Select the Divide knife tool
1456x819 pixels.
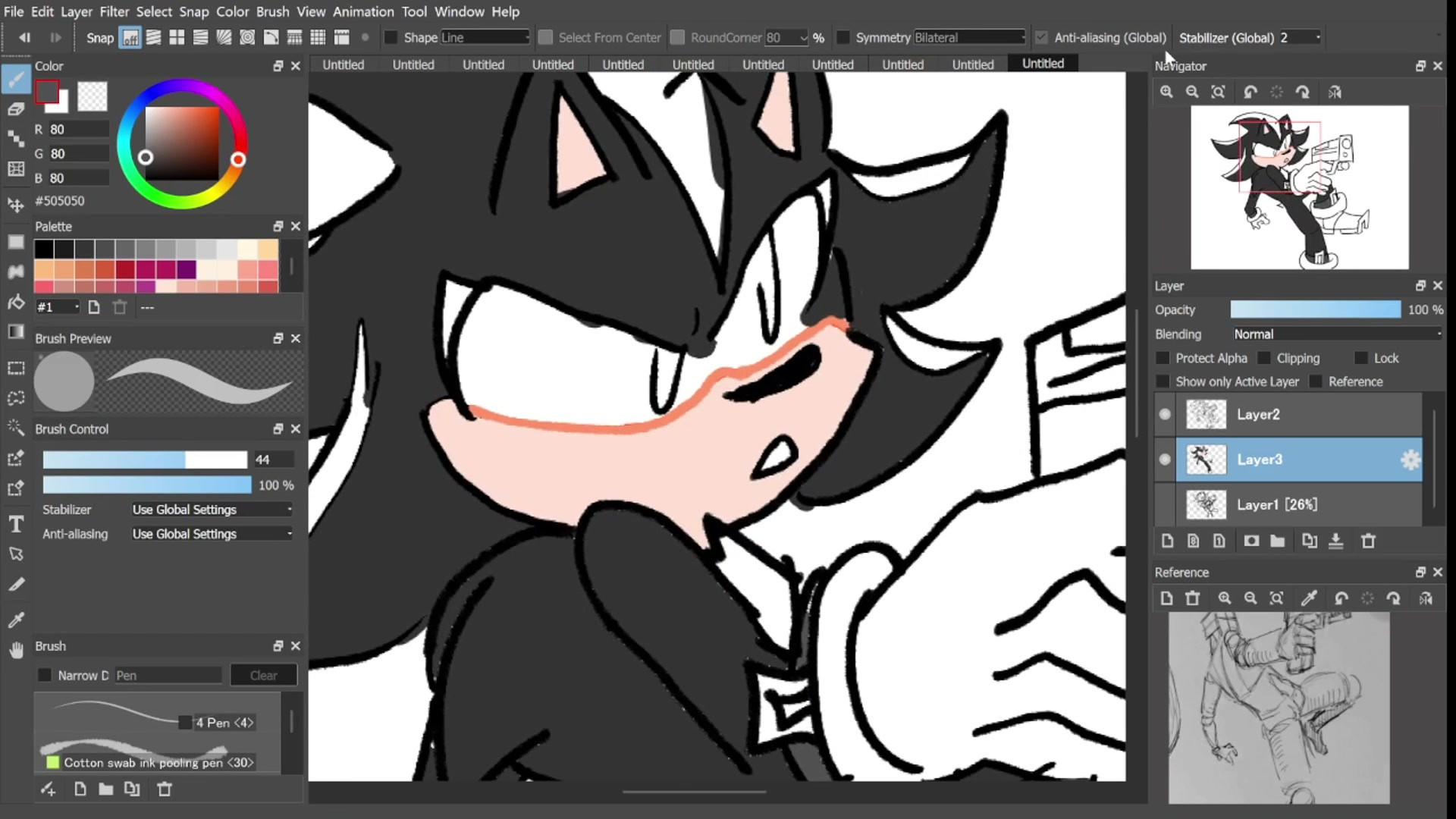pyautogui.click(x=16, y=585)
